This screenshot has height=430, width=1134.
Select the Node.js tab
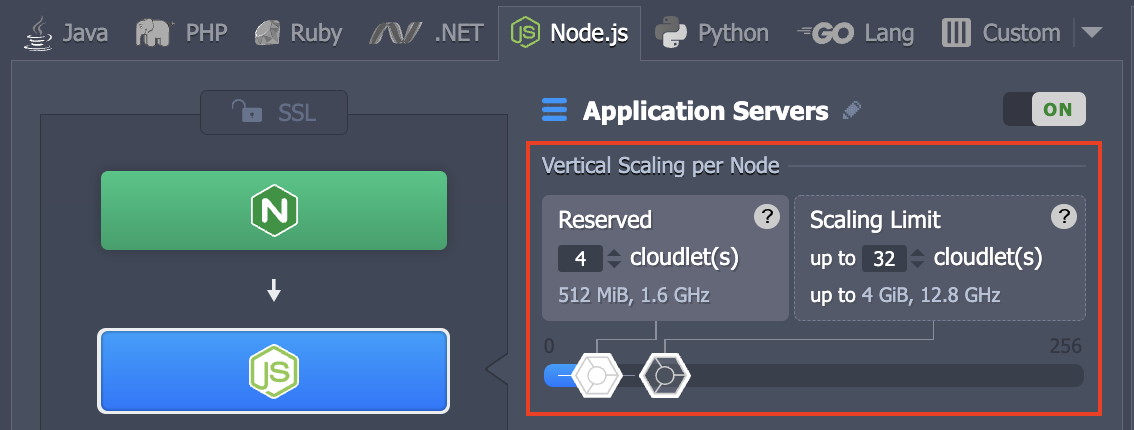pos(569,33)
